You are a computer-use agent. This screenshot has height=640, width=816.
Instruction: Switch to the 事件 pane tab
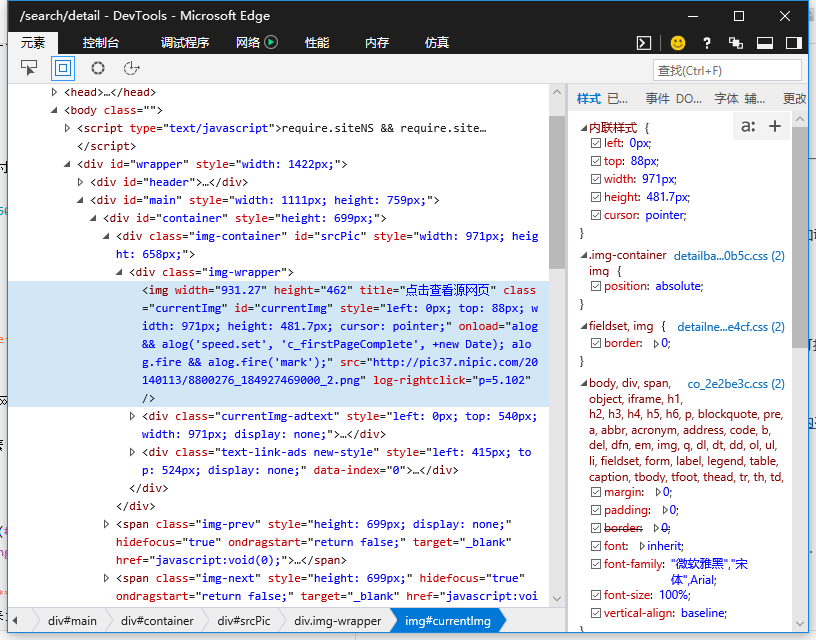(657, 99)
